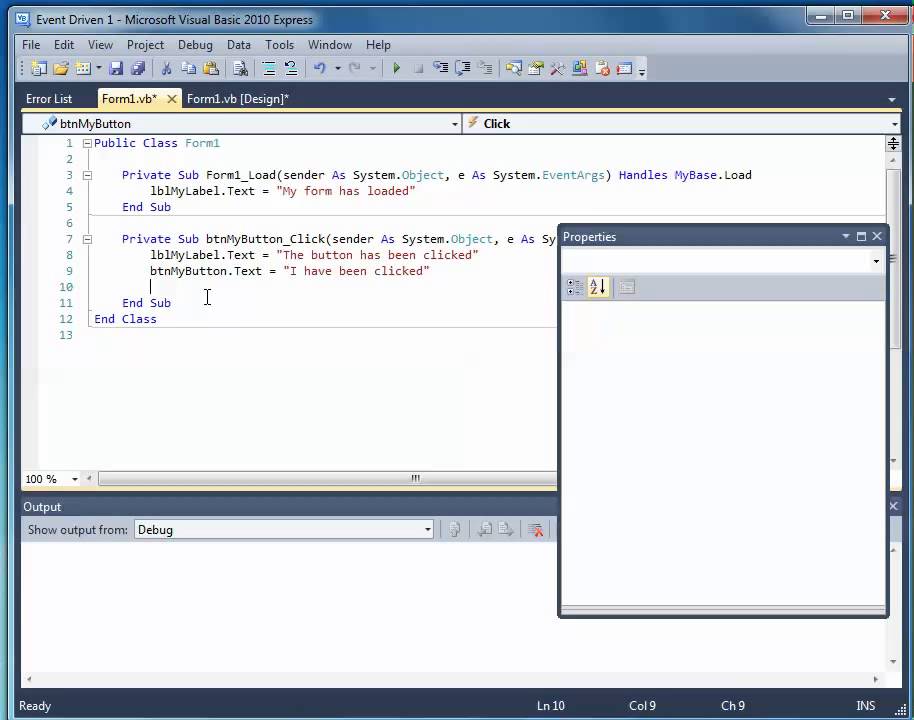Click the code editor split bar handle

[x=893, y=143]
